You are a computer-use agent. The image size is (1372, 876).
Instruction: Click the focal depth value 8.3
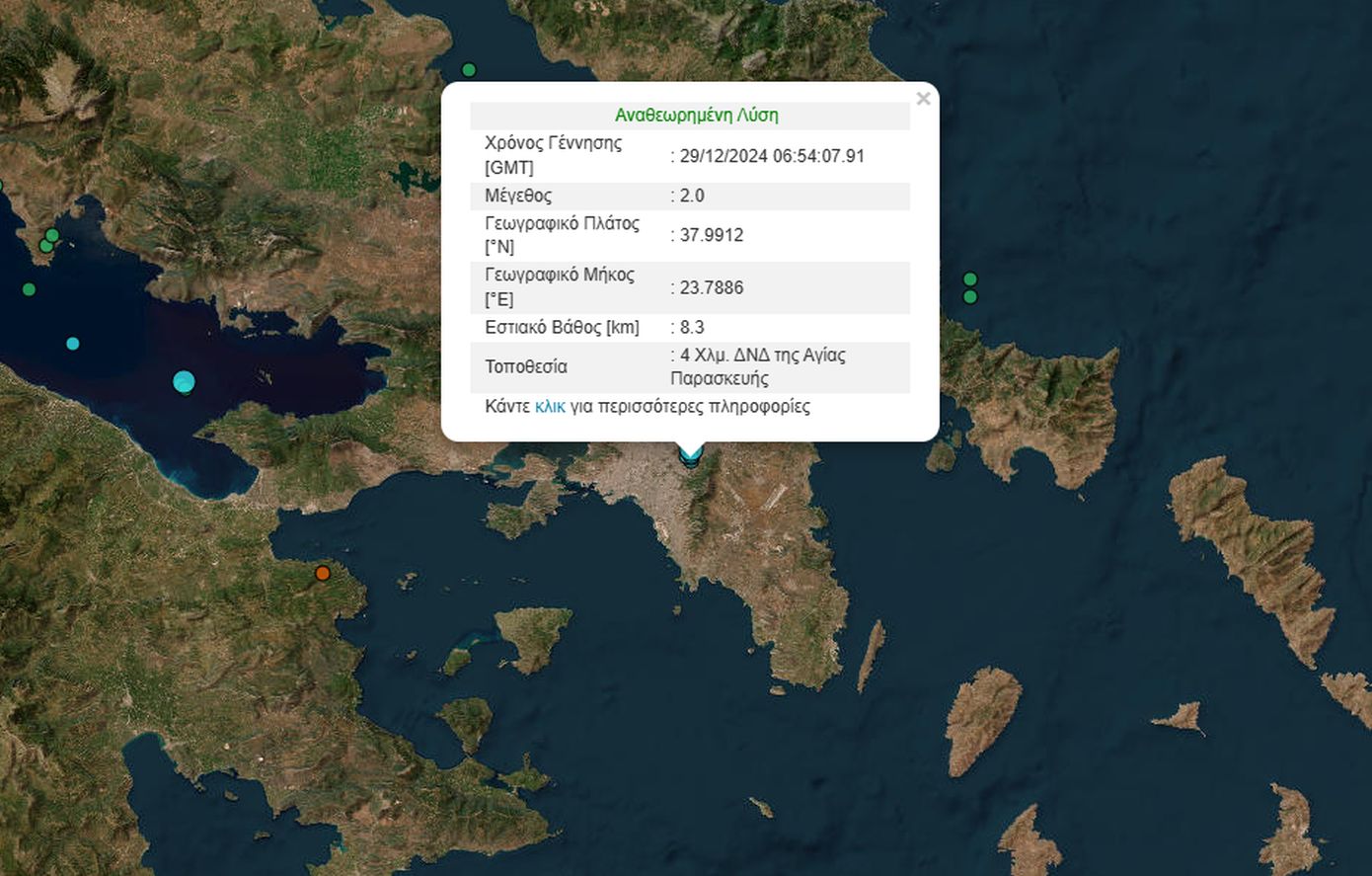(x=692, y=327)
